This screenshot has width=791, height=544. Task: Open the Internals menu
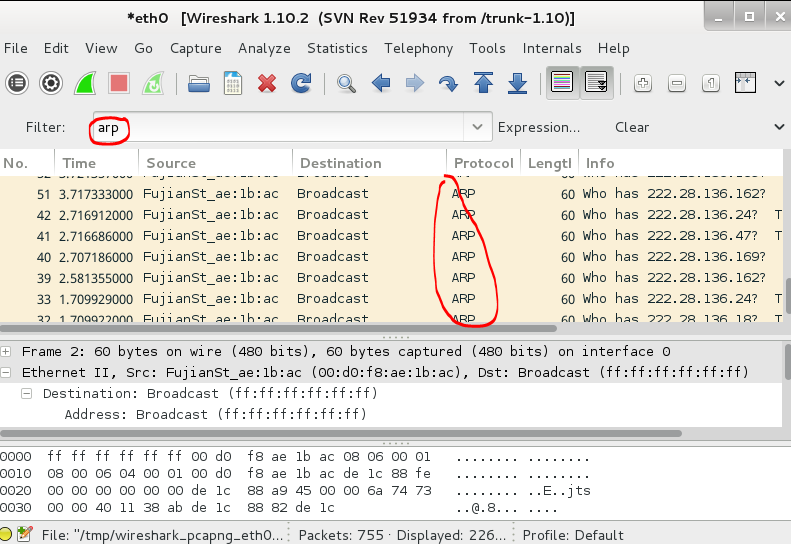click(x=552, y=48)
